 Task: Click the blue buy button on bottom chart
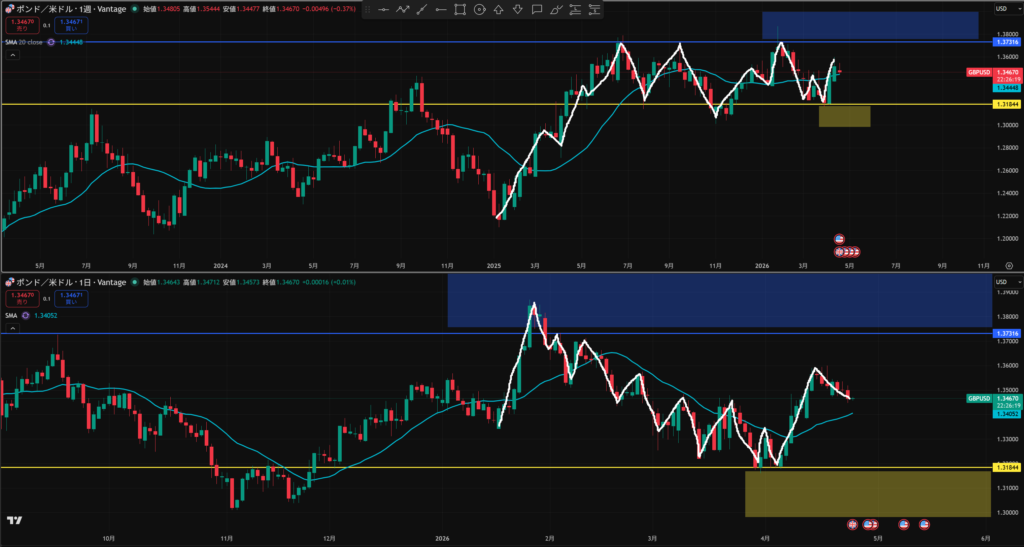click(70, 297)
